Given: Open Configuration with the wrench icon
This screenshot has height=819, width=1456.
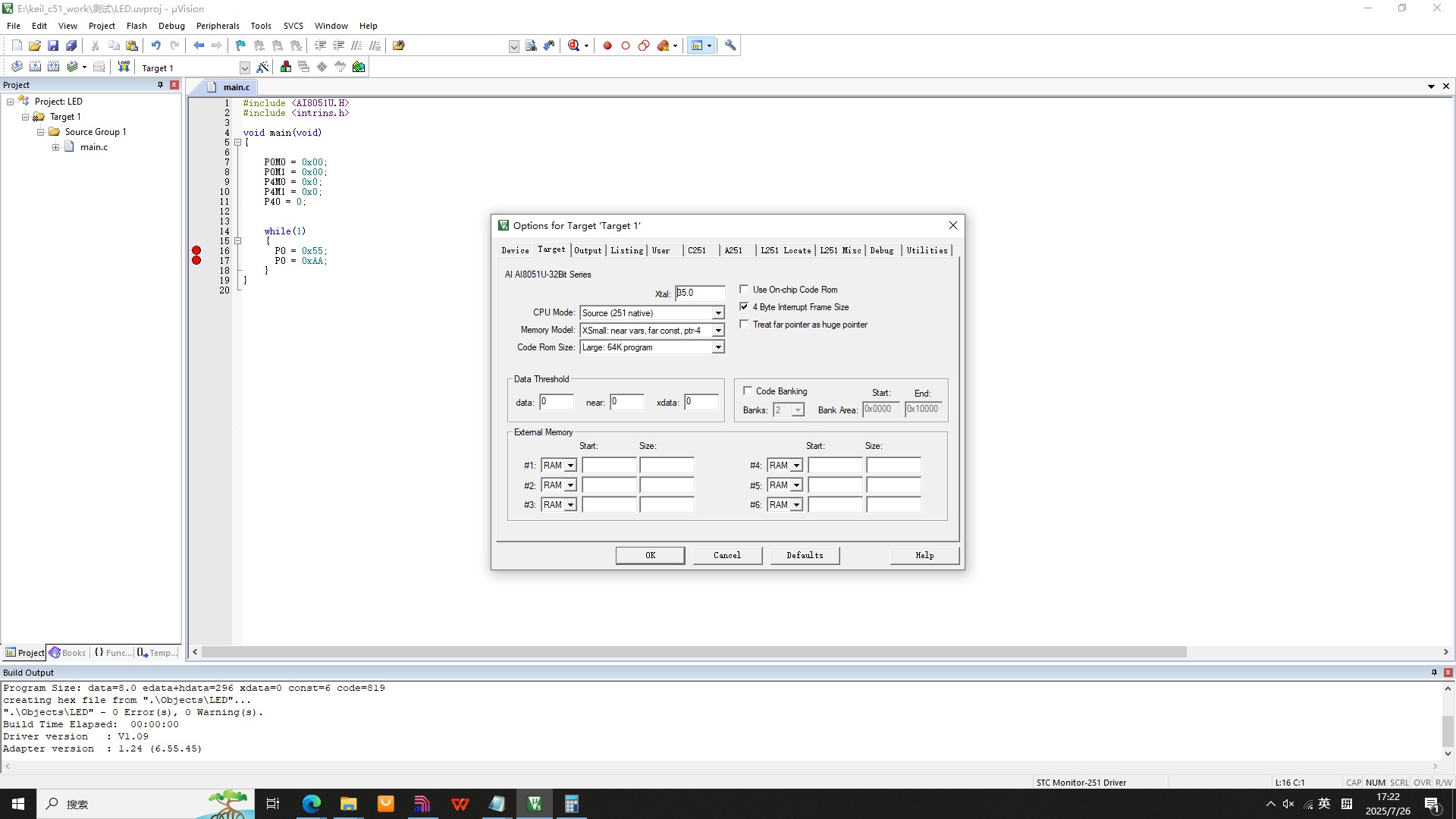Looking at the screenshot, I should (730, 45).
